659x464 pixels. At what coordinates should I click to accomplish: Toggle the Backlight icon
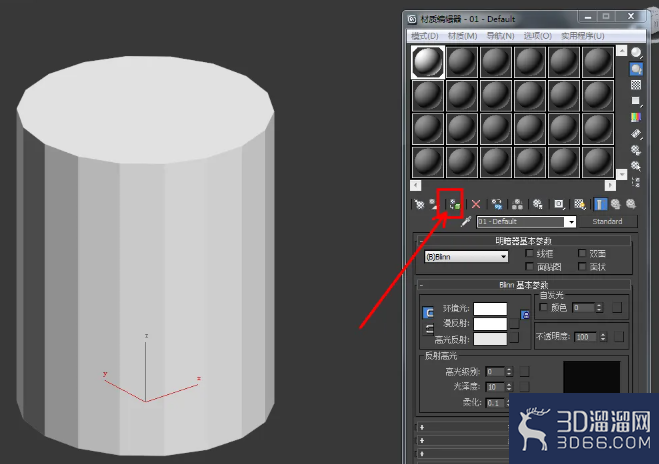coord(636,69)
